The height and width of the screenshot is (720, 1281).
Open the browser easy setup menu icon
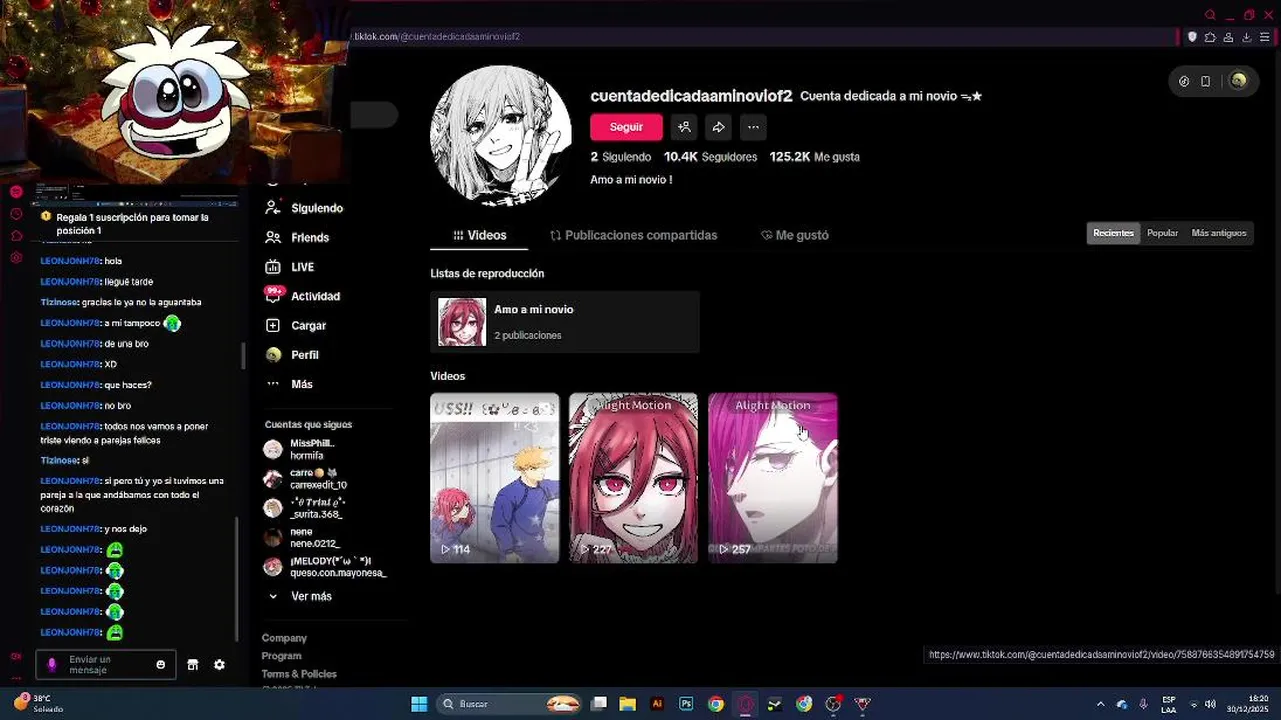tap(1264, 37)
